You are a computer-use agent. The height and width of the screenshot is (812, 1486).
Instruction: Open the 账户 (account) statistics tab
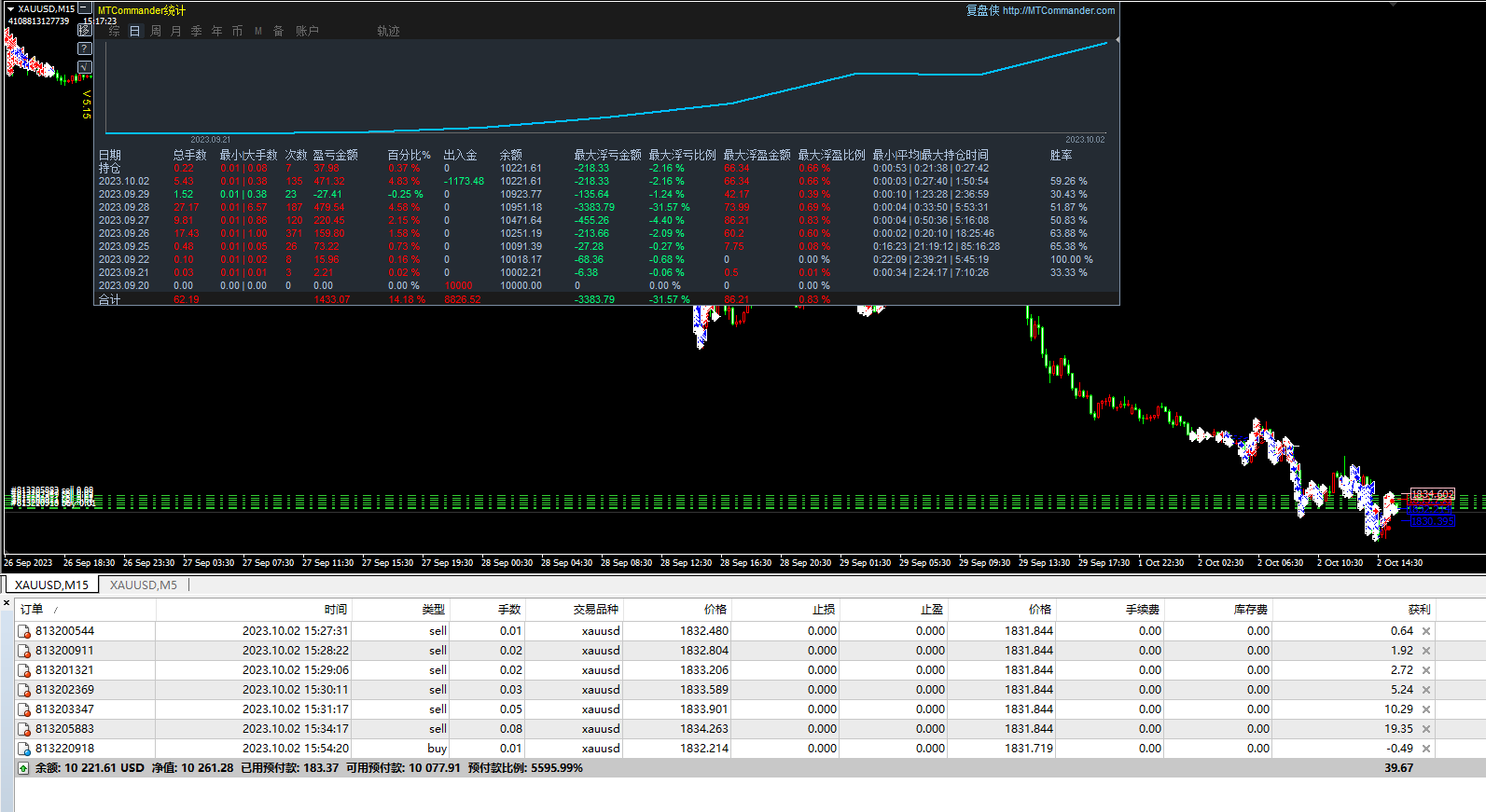(x=308, y=31)
